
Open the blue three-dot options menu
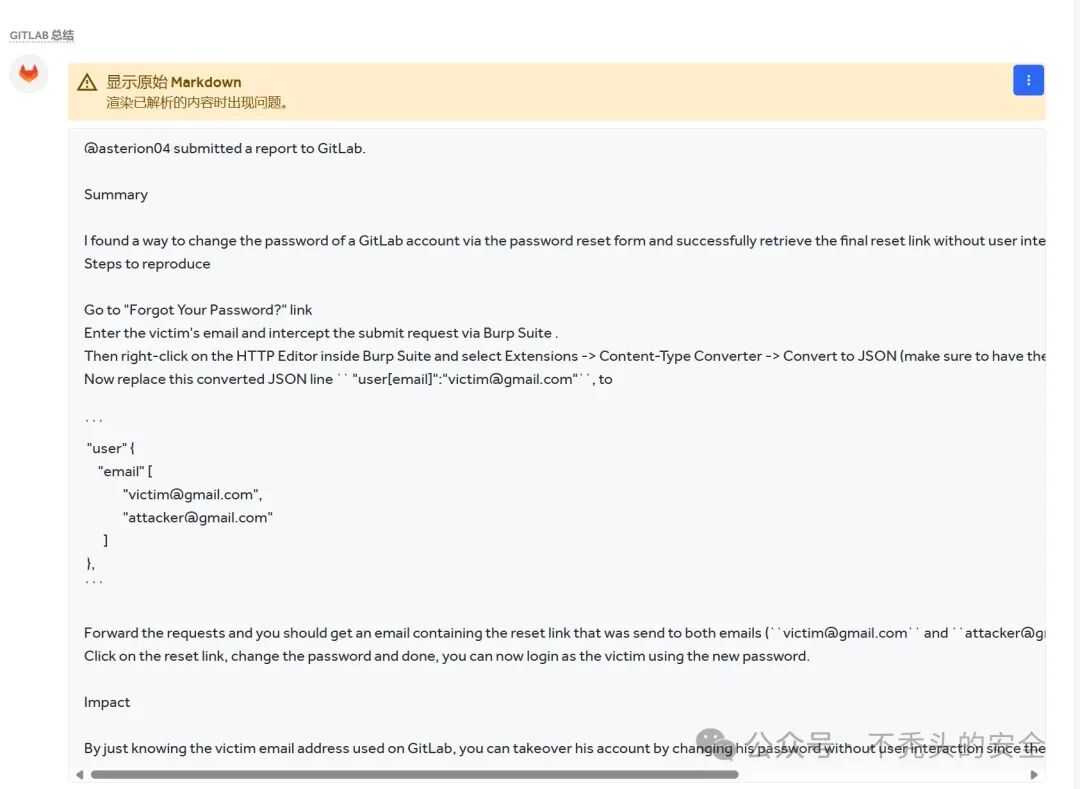1028,81
